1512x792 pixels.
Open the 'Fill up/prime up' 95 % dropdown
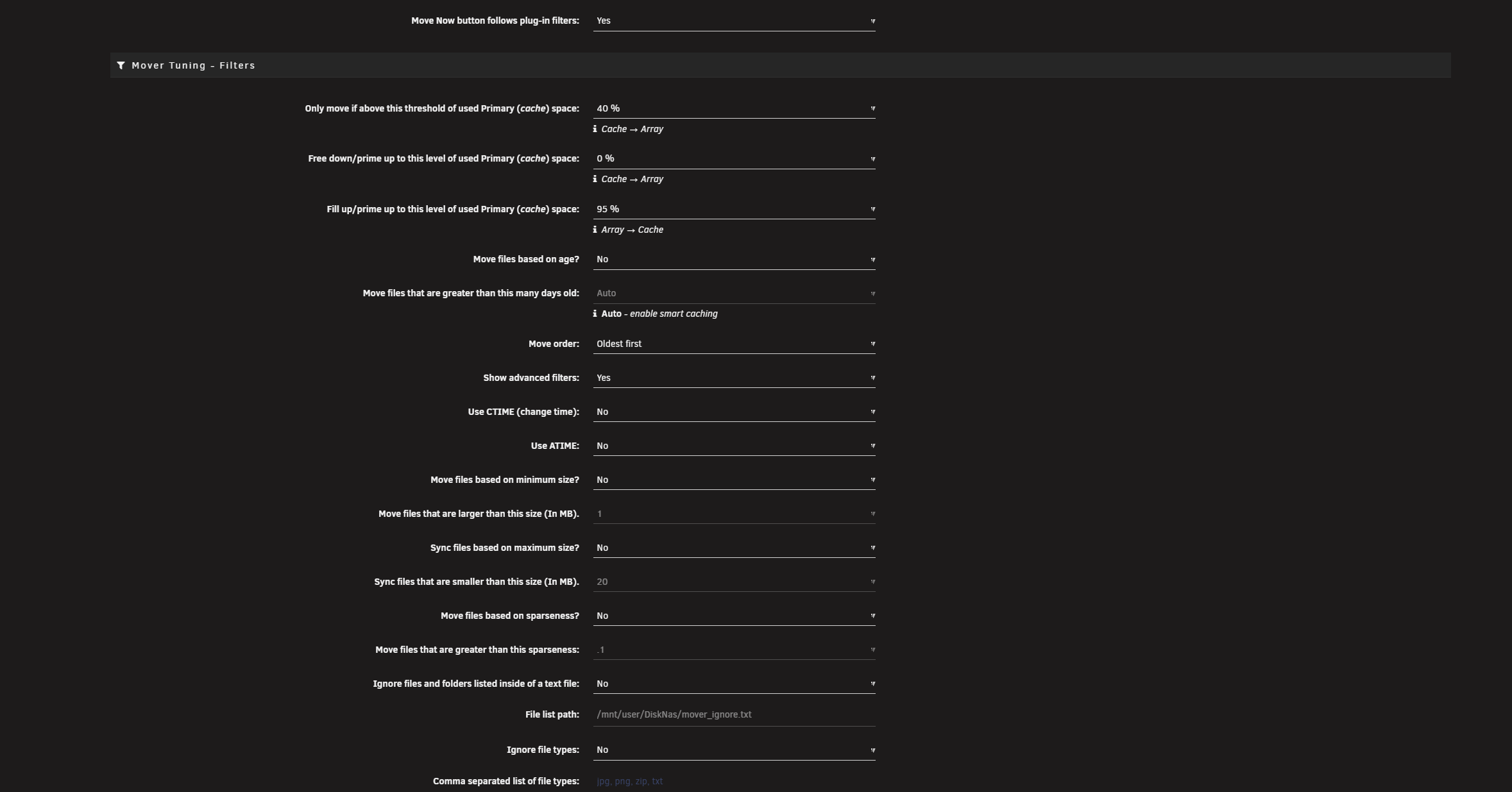734,209
